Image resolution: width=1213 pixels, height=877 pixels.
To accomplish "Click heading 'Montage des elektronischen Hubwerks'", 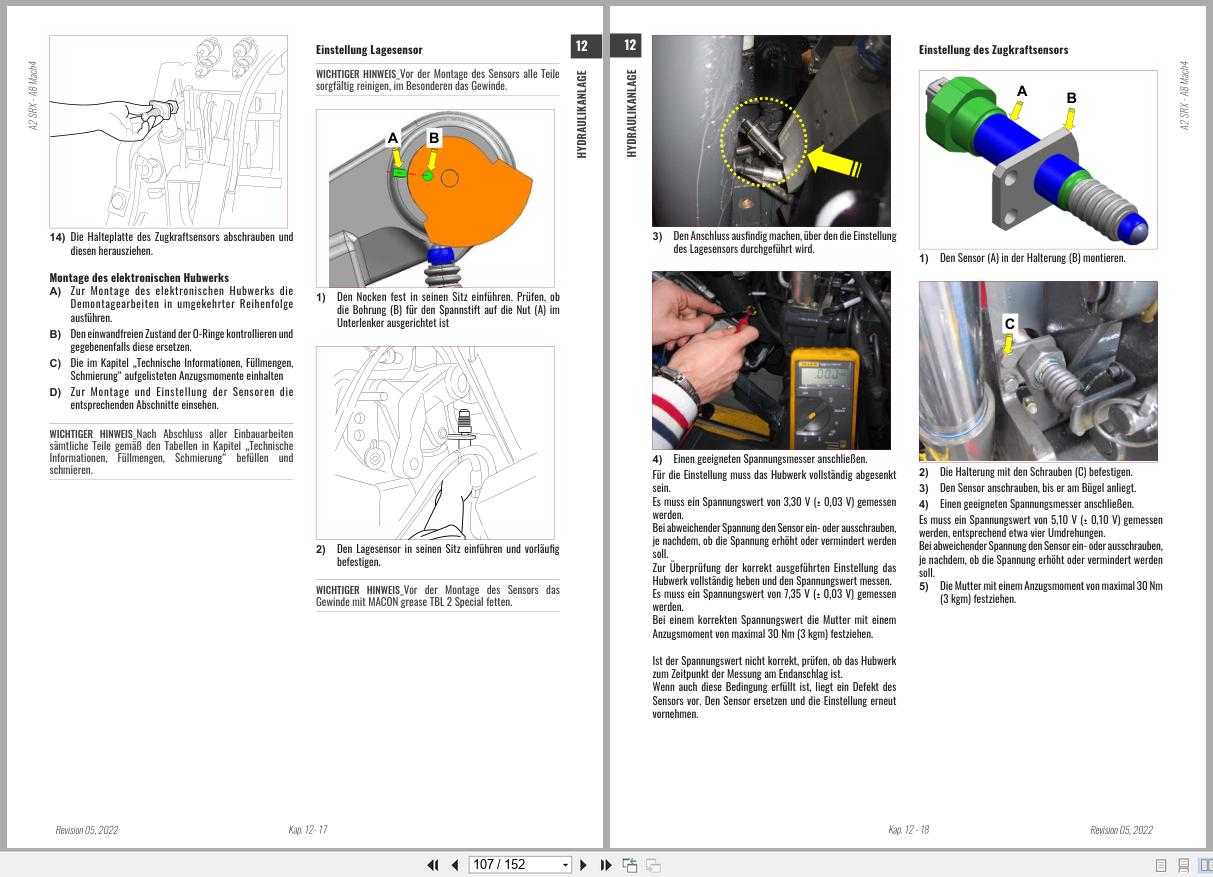I will pos(139,278).
